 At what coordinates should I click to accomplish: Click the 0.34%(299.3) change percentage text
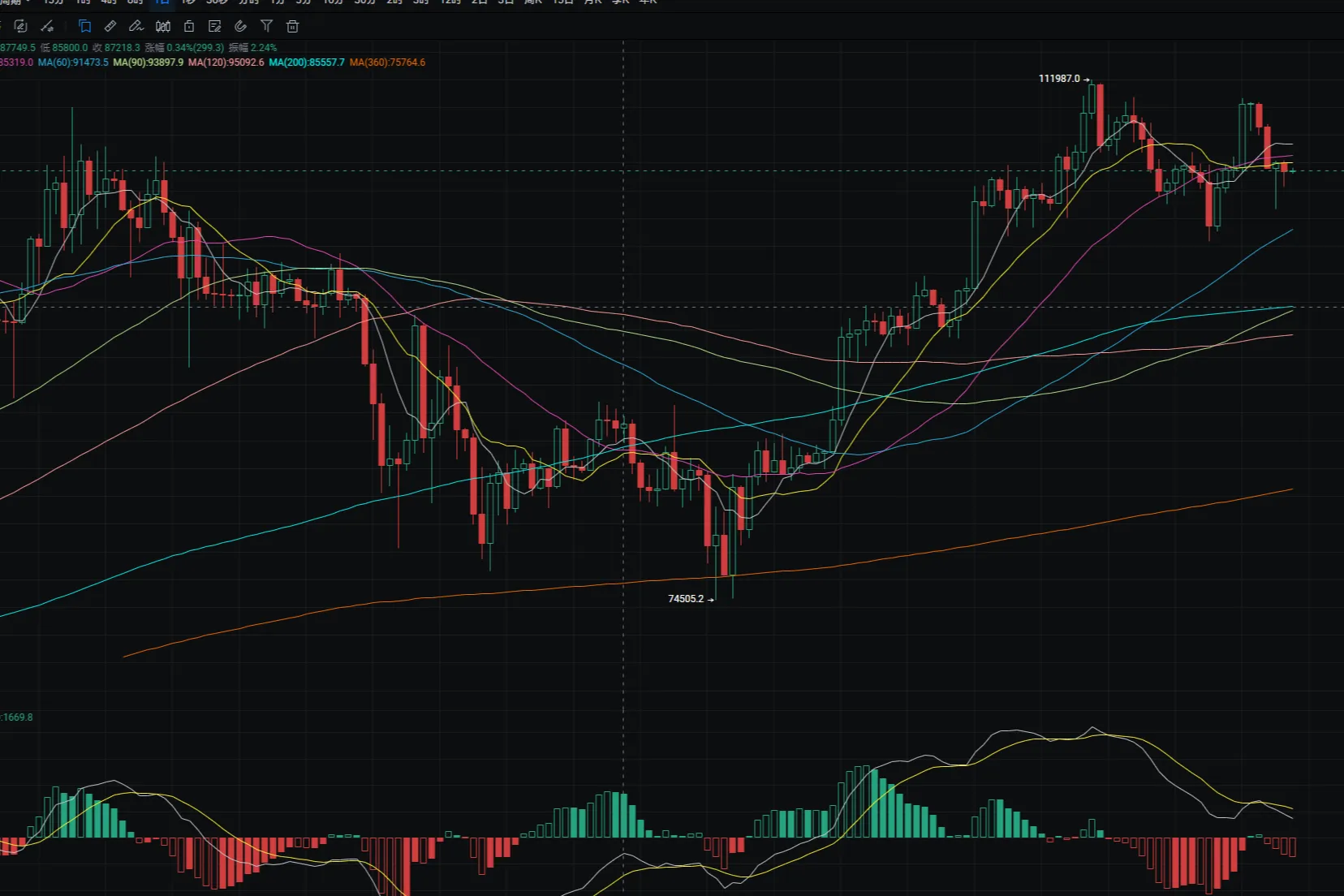pos(196,48)
